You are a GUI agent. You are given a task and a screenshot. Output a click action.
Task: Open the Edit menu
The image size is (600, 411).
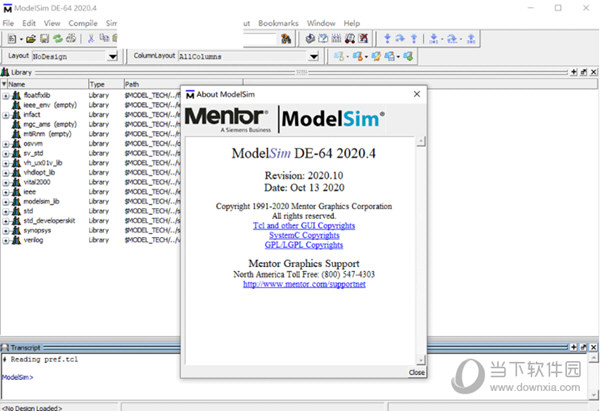[29, 23]
